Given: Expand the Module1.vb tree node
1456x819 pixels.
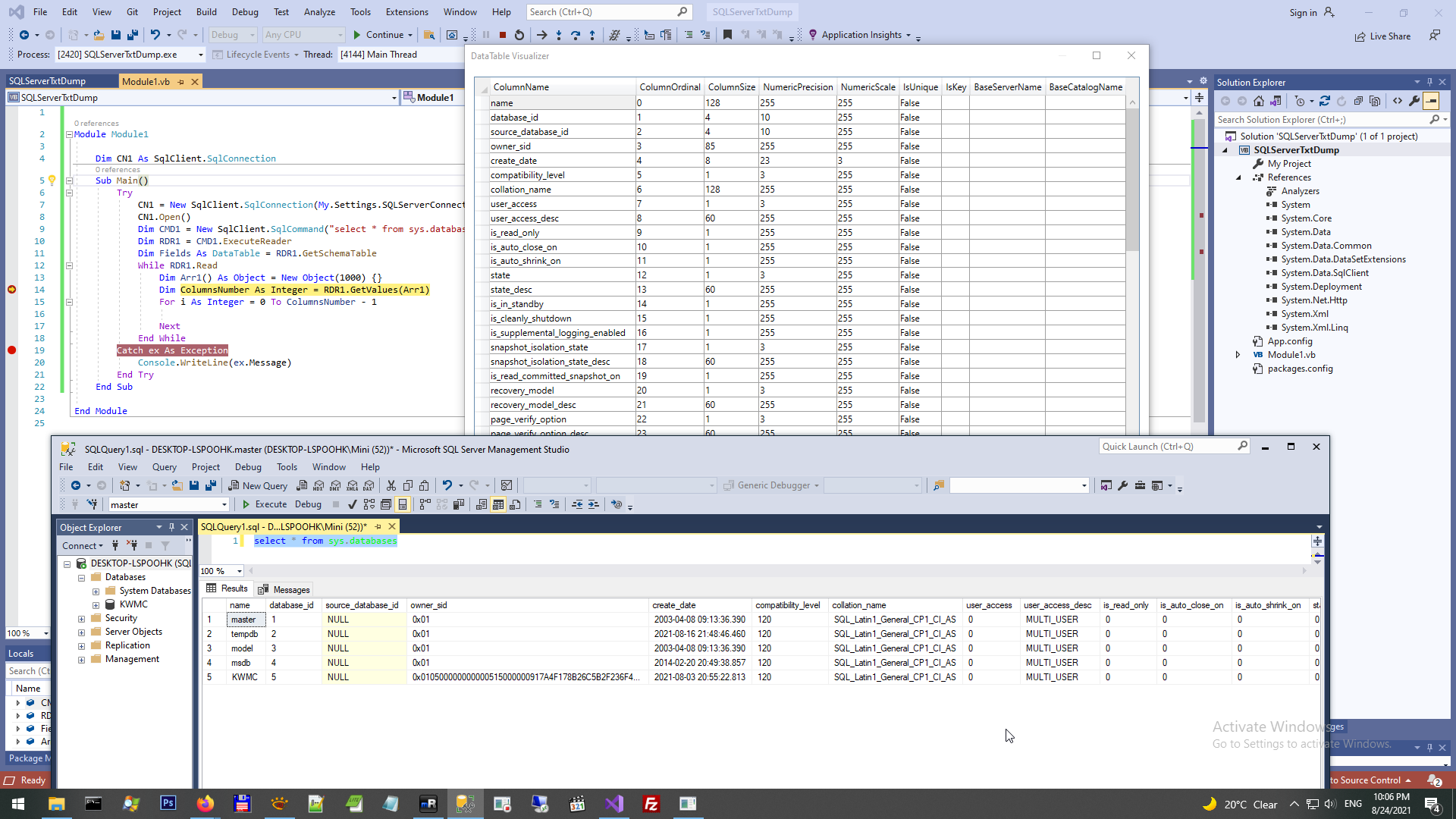Looking at the screenshot, I should (1238, 355).
